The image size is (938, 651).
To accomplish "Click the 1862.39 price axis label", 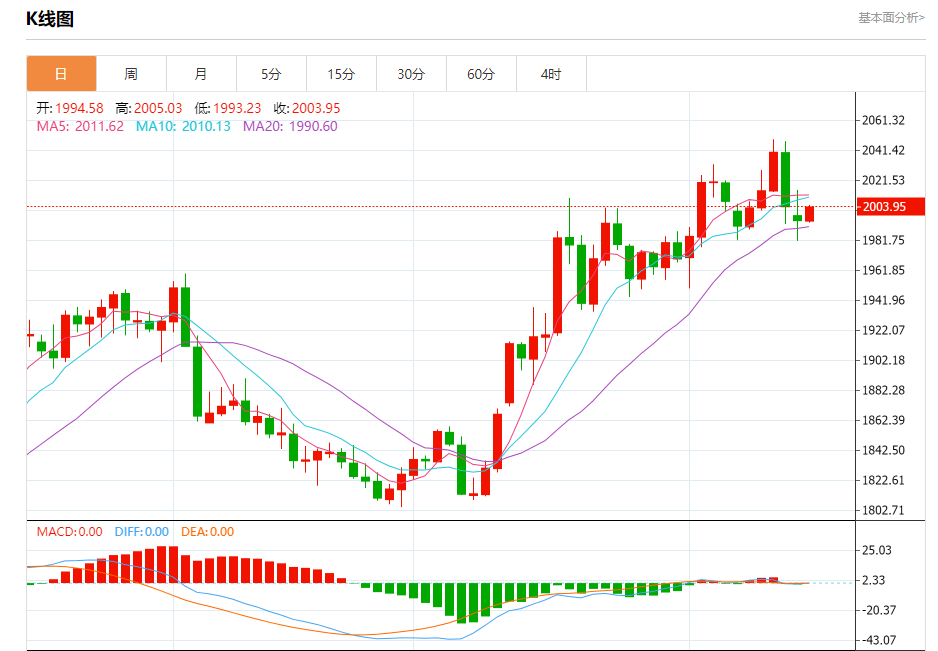I will [x=883, y=420].
